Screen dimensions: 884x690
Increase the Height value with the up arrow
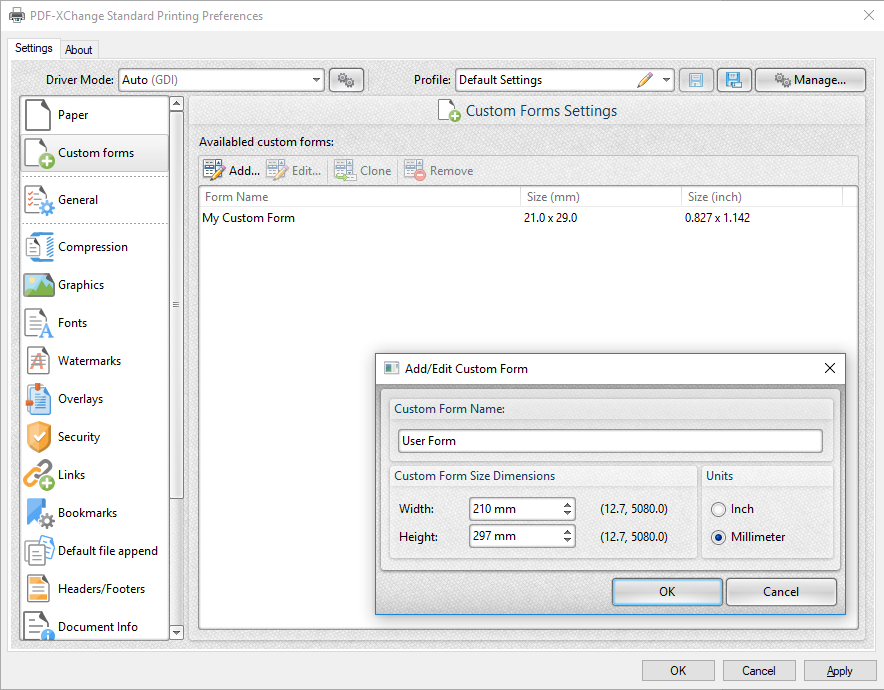tap(567, 531)
